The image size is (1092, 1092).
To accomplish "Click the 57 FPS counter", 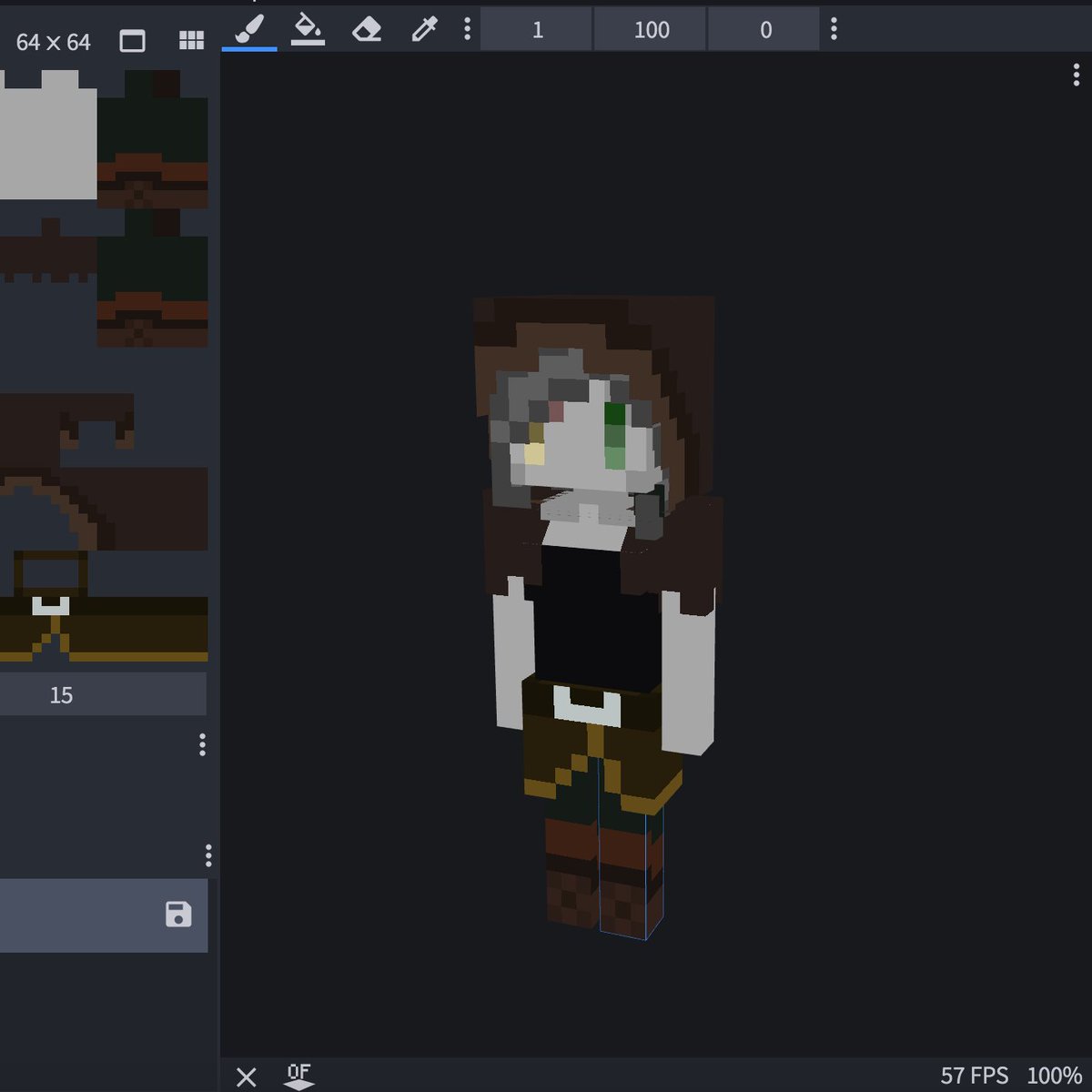I will (x=974, y=1076).
